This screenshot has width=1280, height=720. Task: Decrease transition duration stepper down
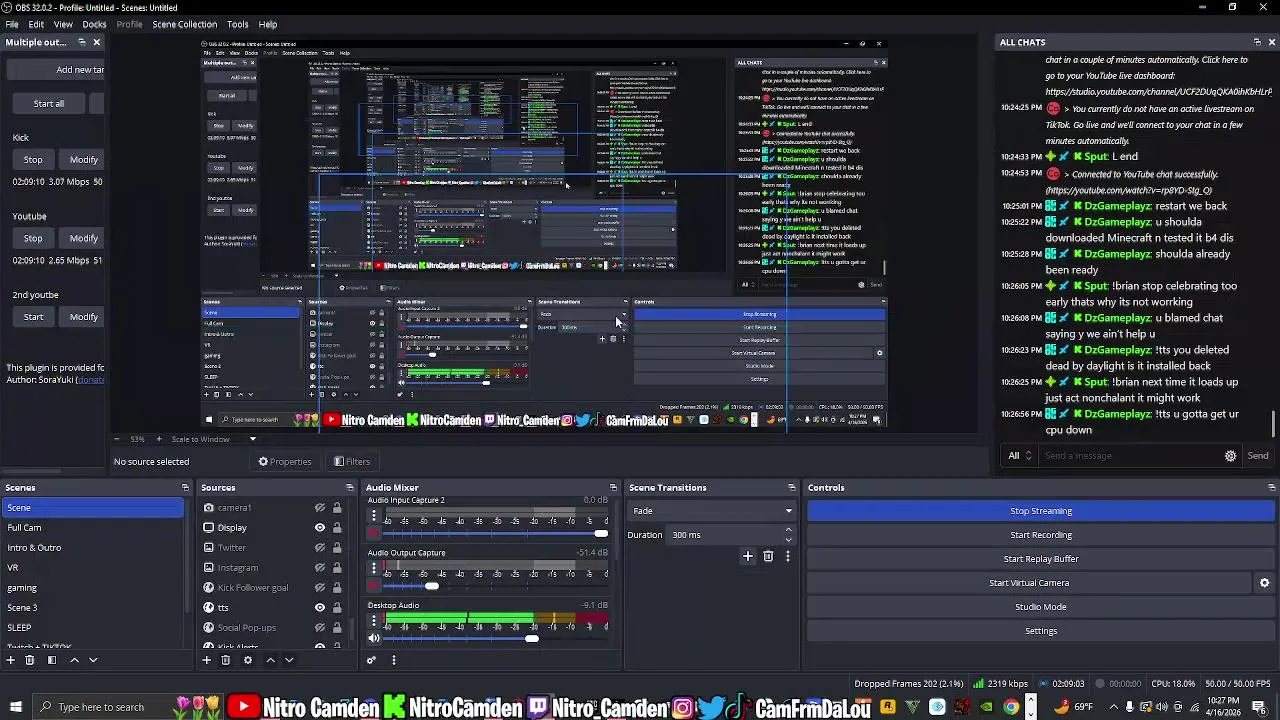click(788, 539)
